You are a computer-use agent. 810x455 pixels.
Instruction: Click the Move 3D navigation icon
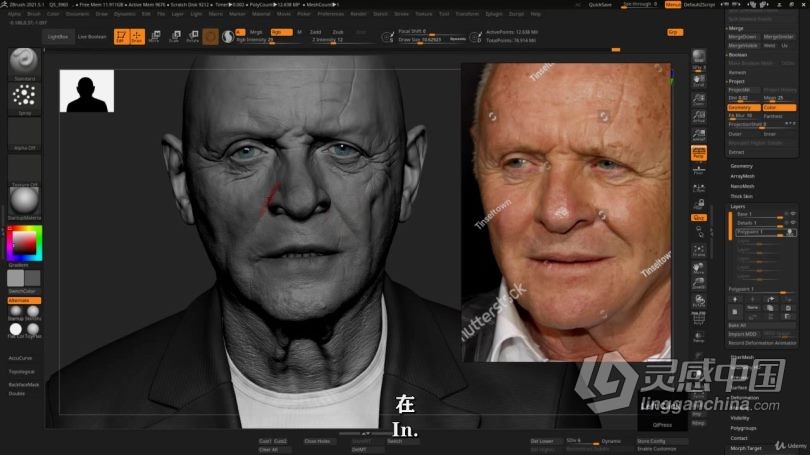tap(699, 268)
